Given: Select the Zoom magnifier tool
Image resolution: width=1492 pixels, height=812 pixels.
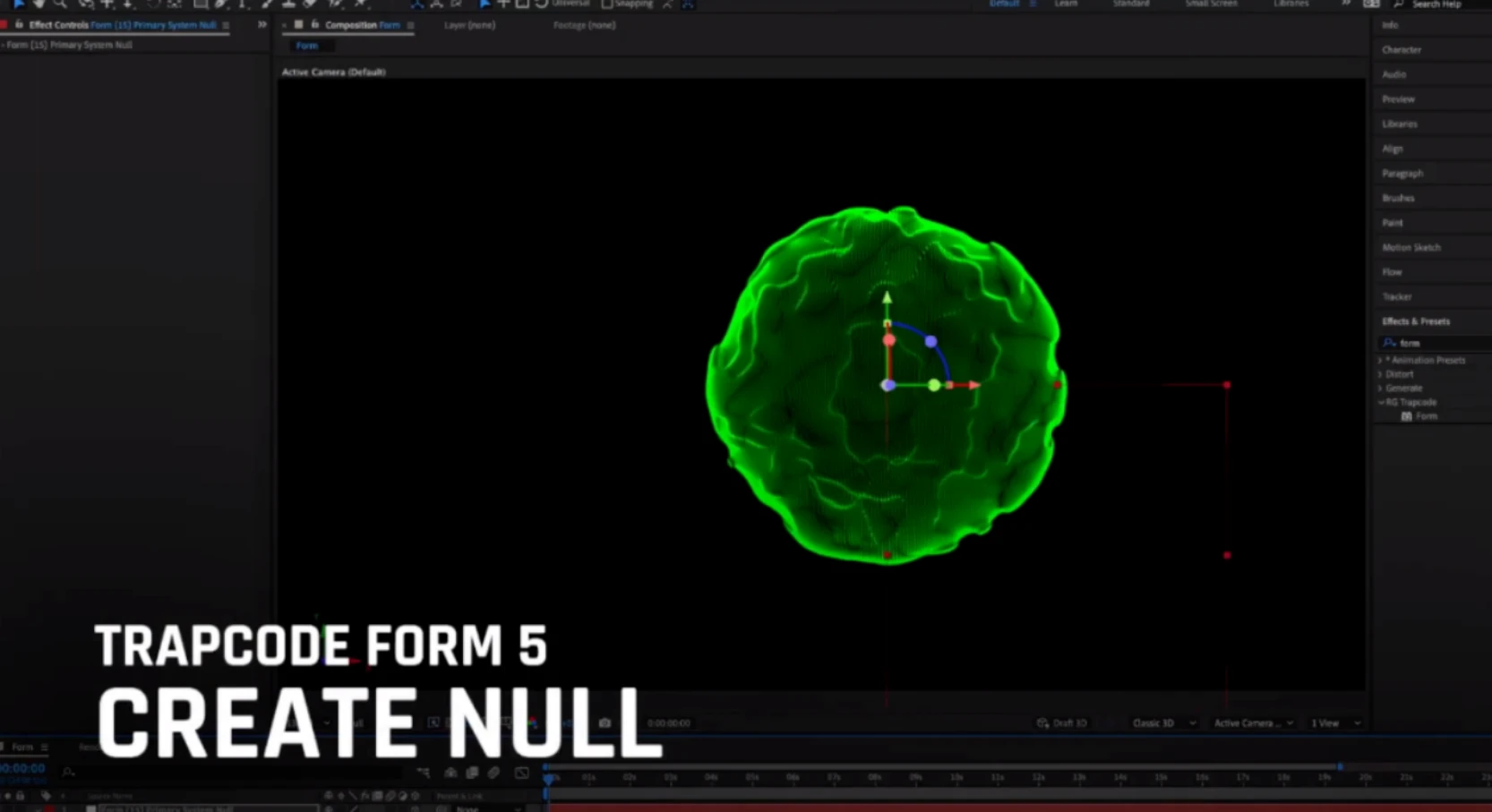Looking at the screenshot, I should (60, 4).
